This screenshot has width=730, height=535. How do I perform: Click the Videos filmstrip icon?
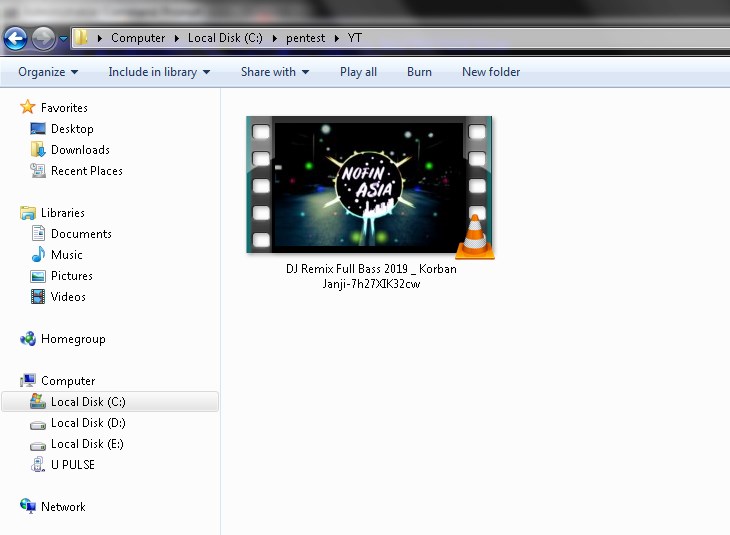coord(38,296)
